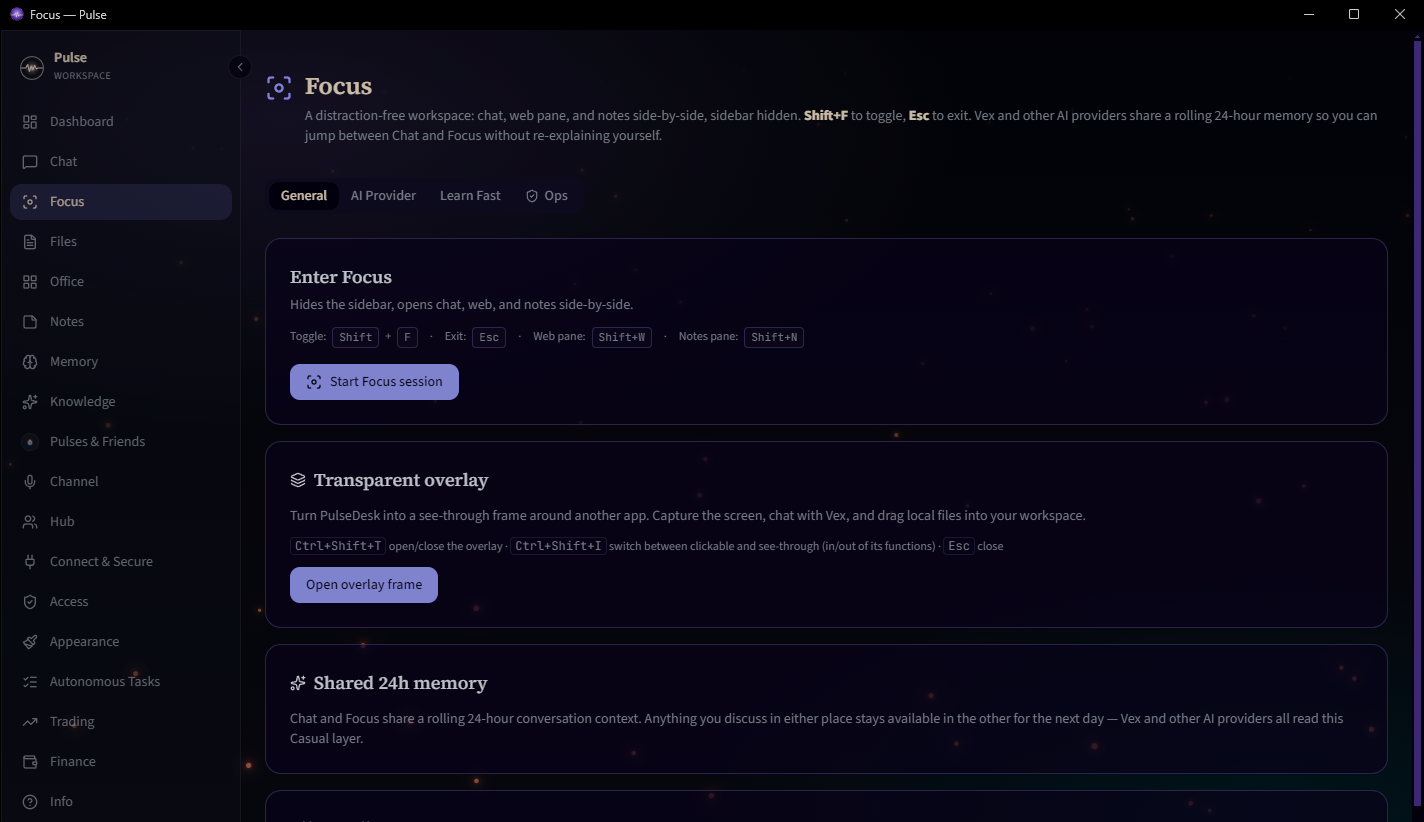The height and width of the screenshot is (822, 1424).
Task: Click the Ctrl+Shift+T shortcut chip
Action: pyautogui.click(x=338, y=546)
